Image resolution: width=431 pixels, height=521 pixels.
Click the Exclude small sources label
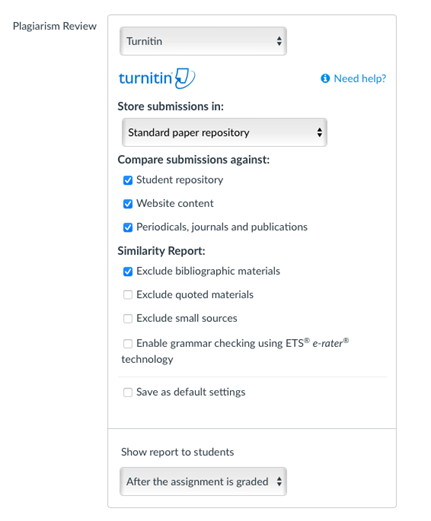click(x=187, y=318)
